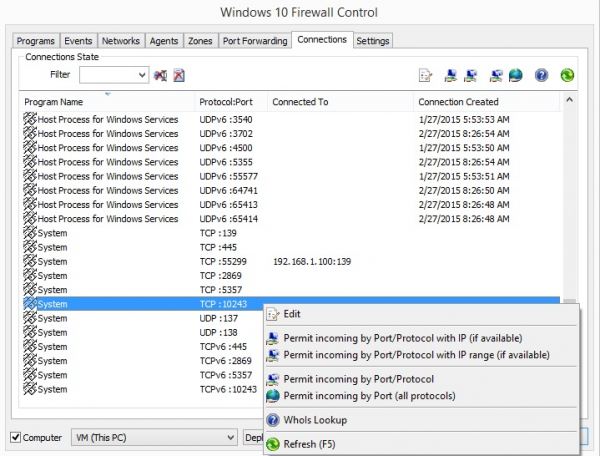Select System row TCP :2869
This screenshot has width=600, height=456.
coord(291,275)
